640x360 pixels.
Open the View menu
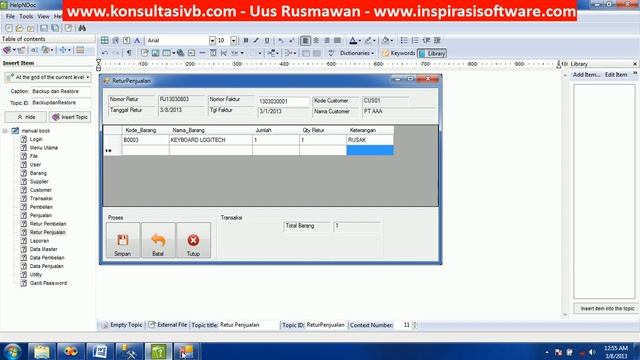pos(43,16)
